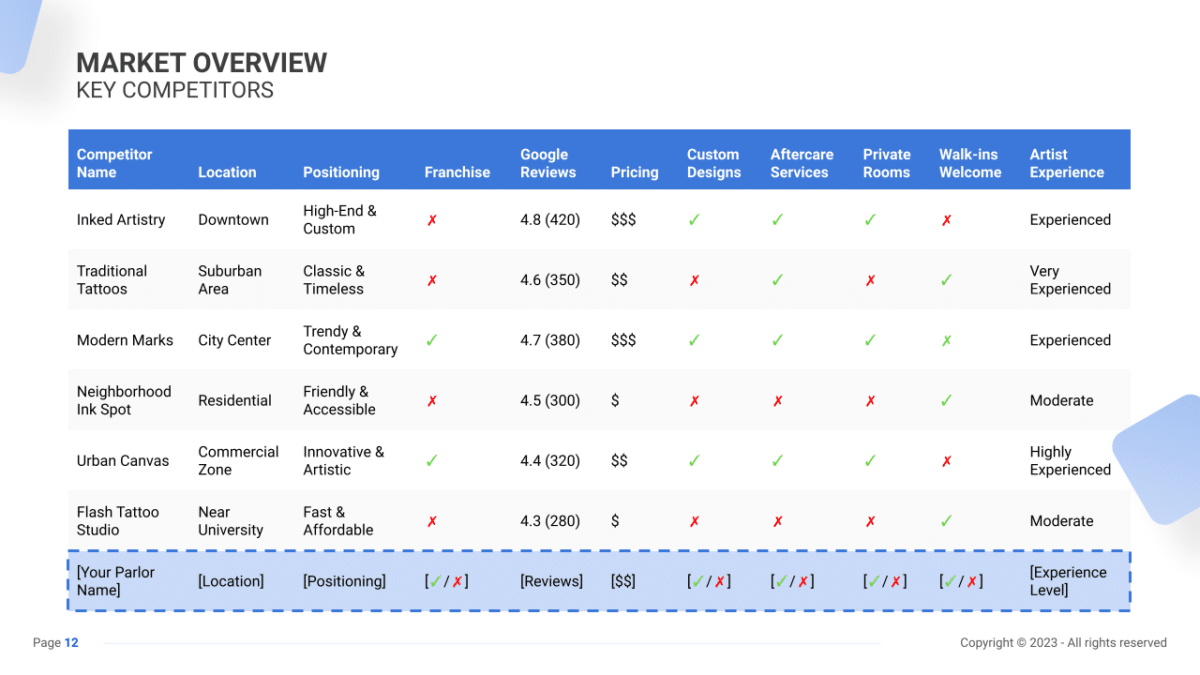This screenshot has width=1200, height=675.
Task: Click the Aftercare cross for Neighborhood Ink Spot
Action: pos(777,401)
